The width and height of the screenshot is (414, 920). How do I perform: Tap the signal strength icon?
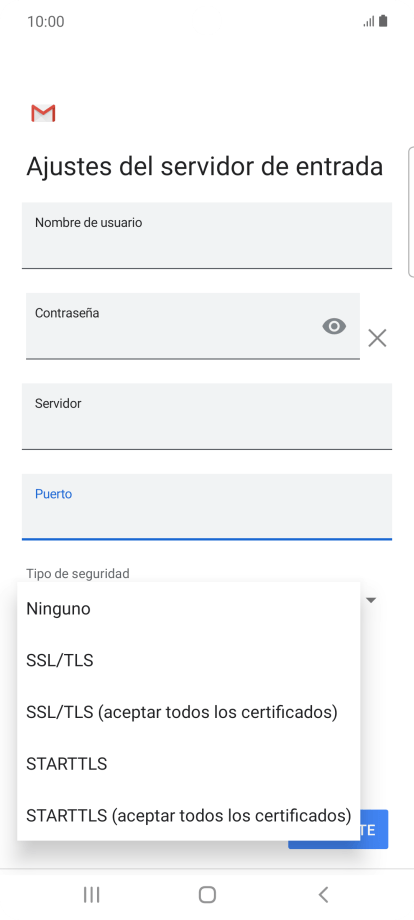point(369,22)
